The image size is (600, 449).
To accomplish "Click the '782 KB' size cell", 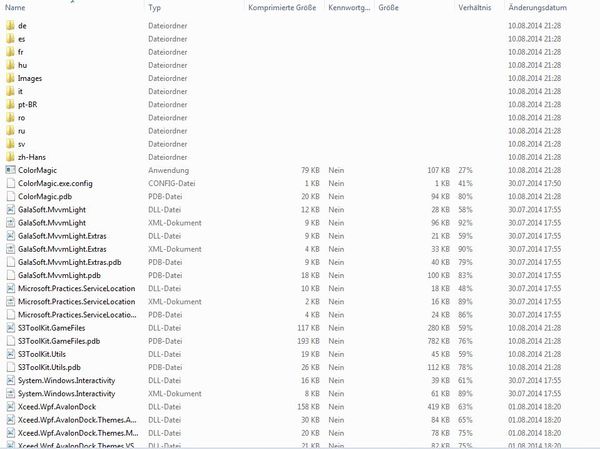I will pyautogui.click(x=439, y=341).
